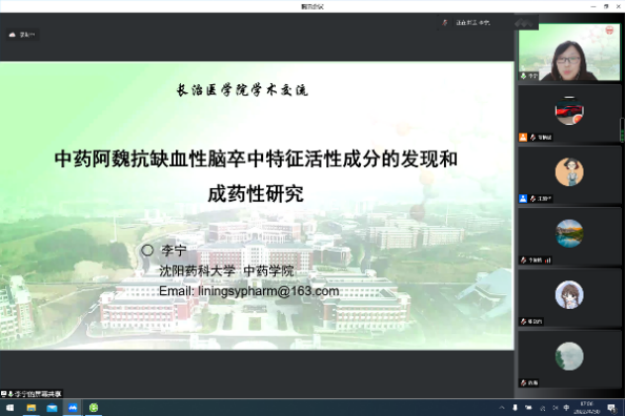Open the blue Tencent Meeting taskbar icon
The height and width of the screenshot is (417, 625).
click(72, 408)
